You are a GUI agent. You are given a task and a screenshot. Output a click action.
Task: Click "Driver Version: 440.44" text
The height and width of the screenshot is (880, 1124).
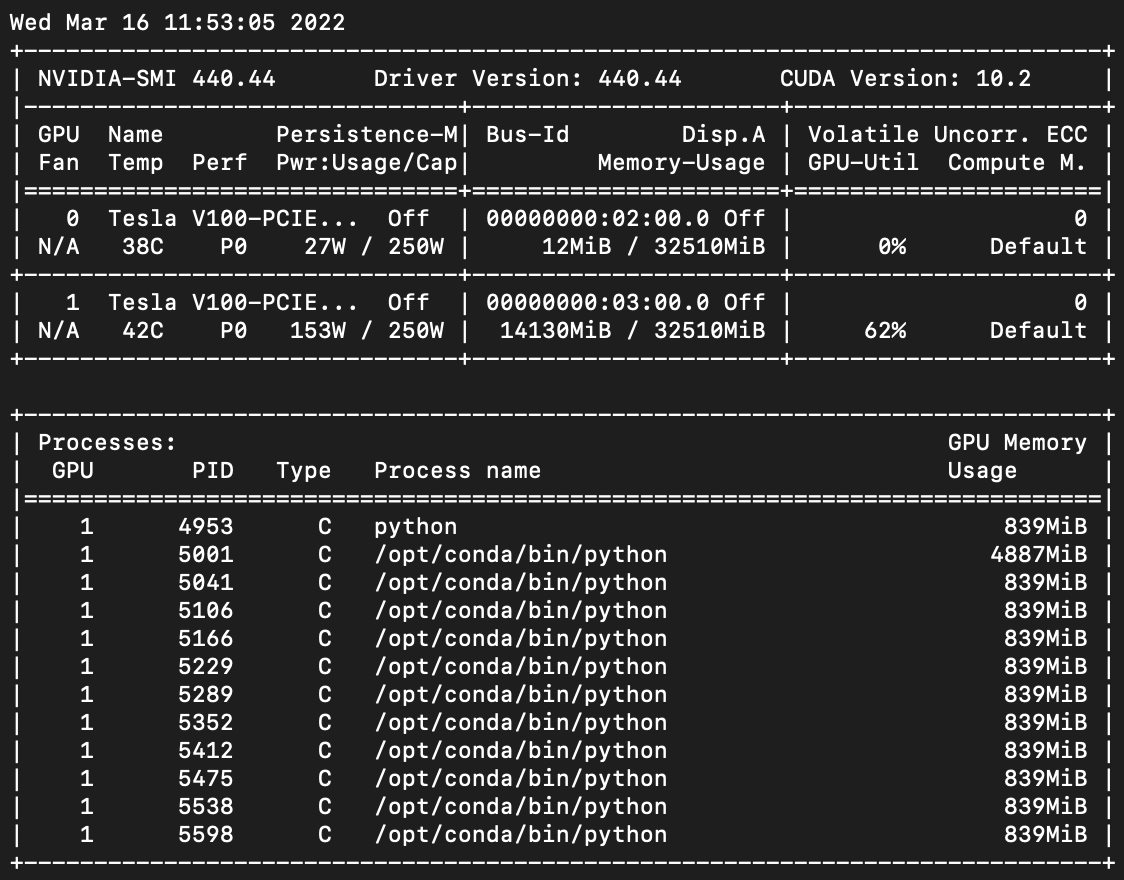click(528, 78)
